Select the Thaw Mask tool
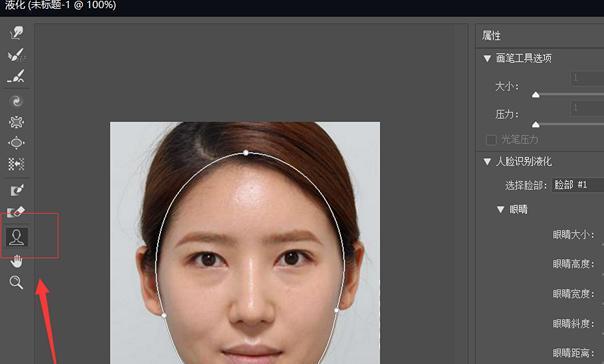Screen dimensions: 604x364 coord(16,211)
